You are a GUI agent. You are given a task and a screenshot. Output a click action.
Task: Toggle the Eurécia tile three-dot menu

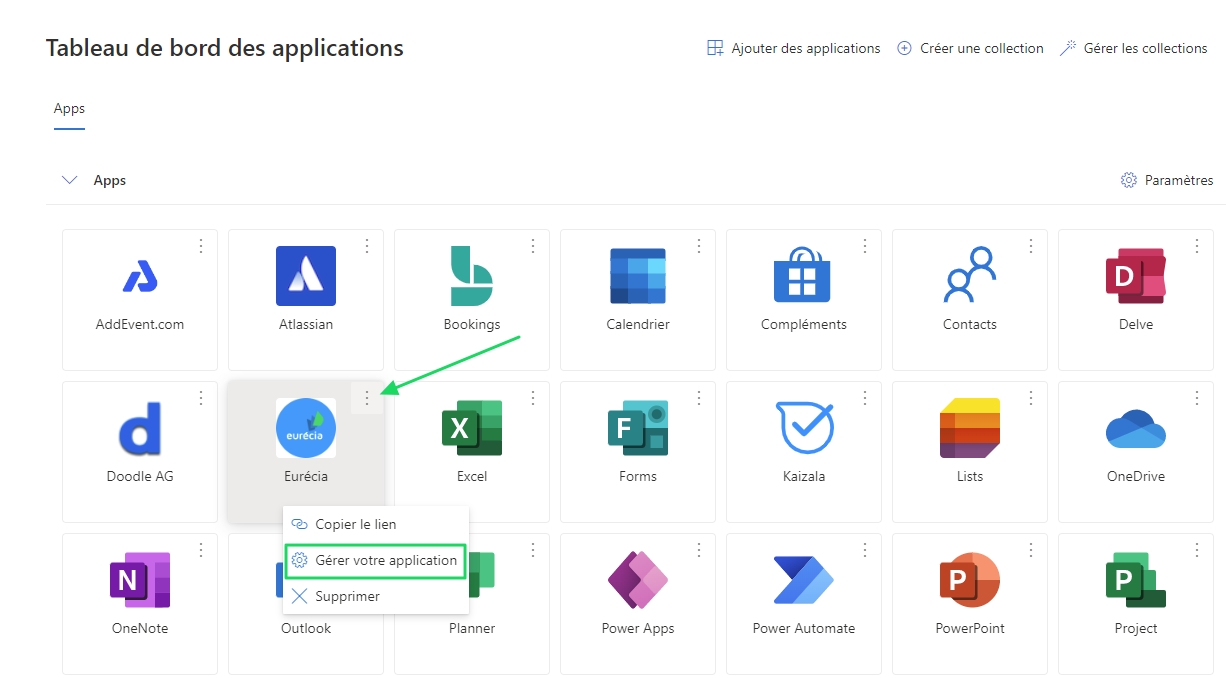[x=367, y=398]
